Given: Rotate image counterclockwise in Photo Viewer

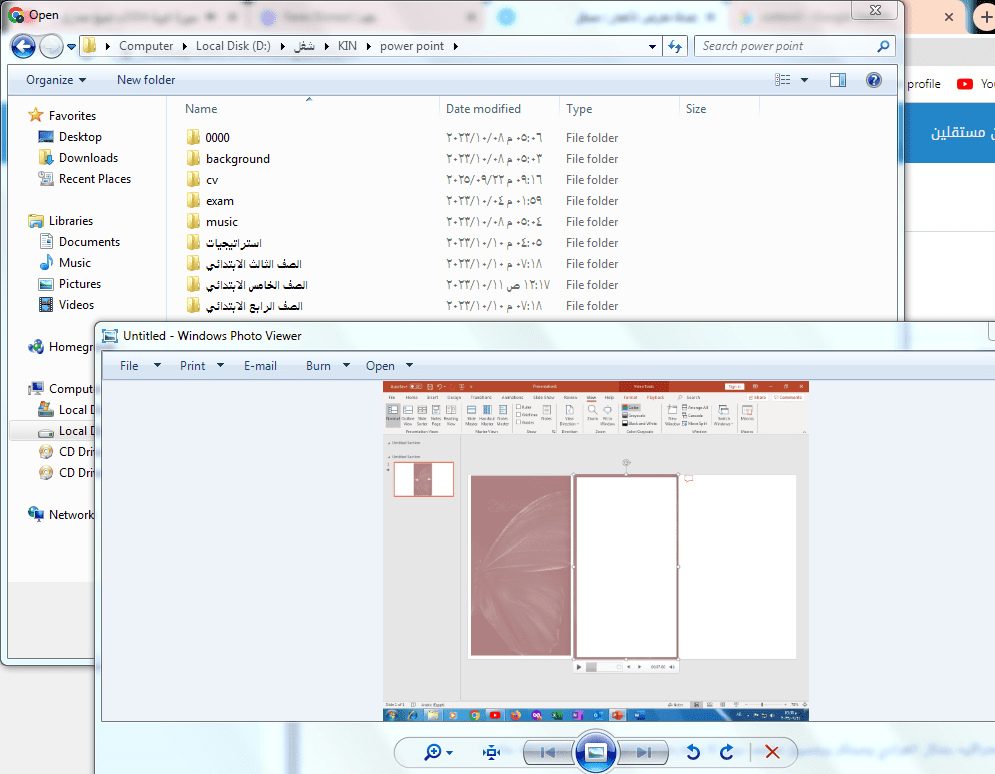Looking at the screenshot, I should (x=693, y=752).
